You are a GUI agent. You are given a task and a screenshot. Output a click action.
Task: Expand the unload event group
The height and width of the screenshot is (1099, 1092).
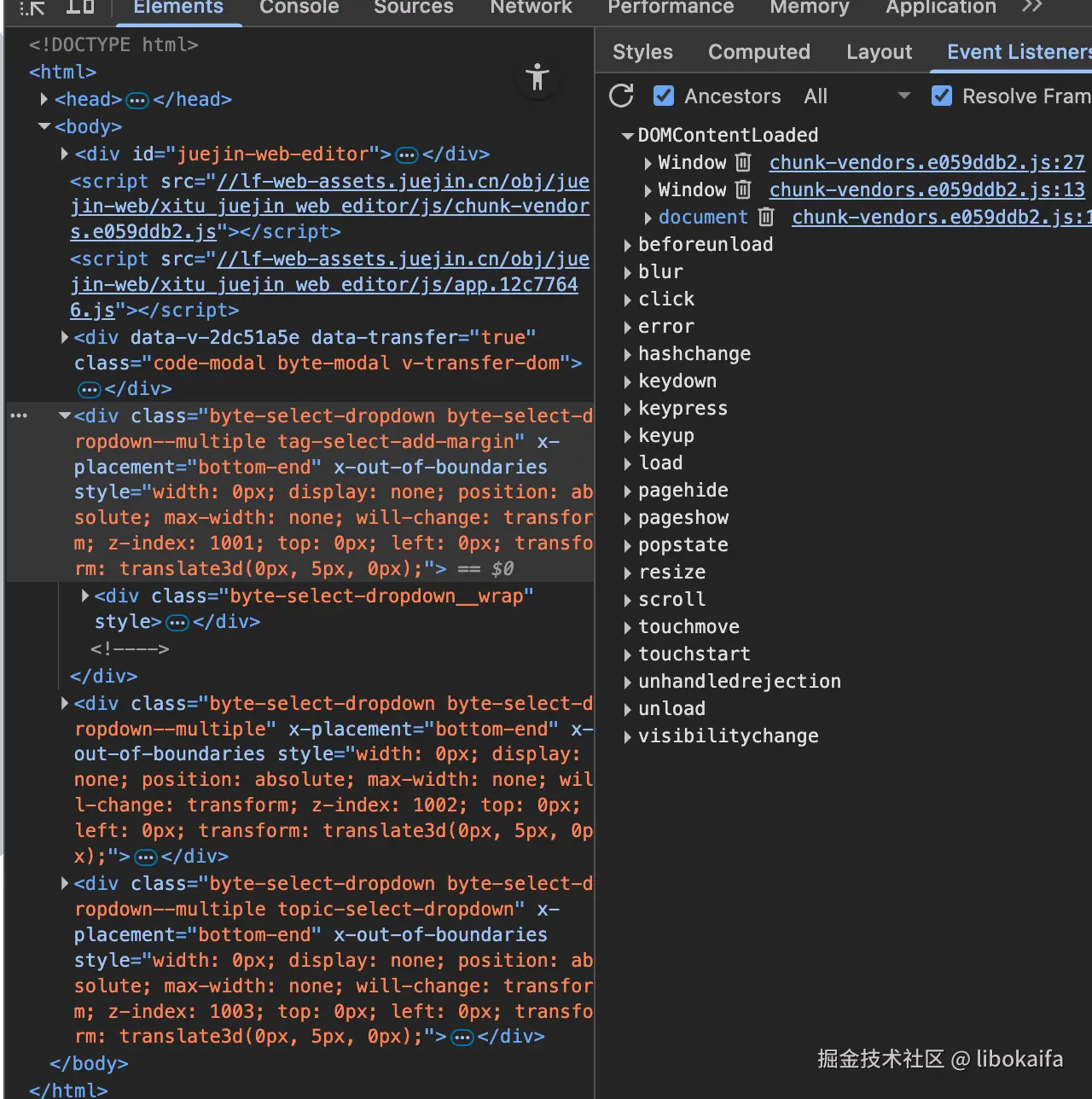click(x=628, y=709)
